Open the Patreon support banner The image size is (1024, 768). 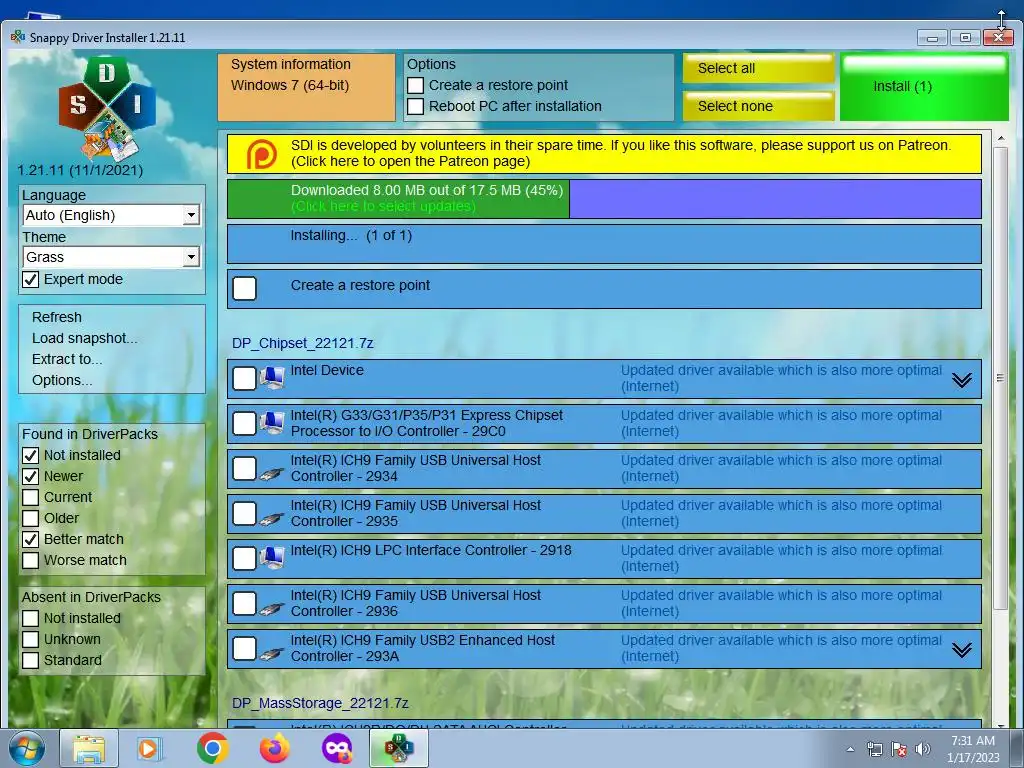604,153
